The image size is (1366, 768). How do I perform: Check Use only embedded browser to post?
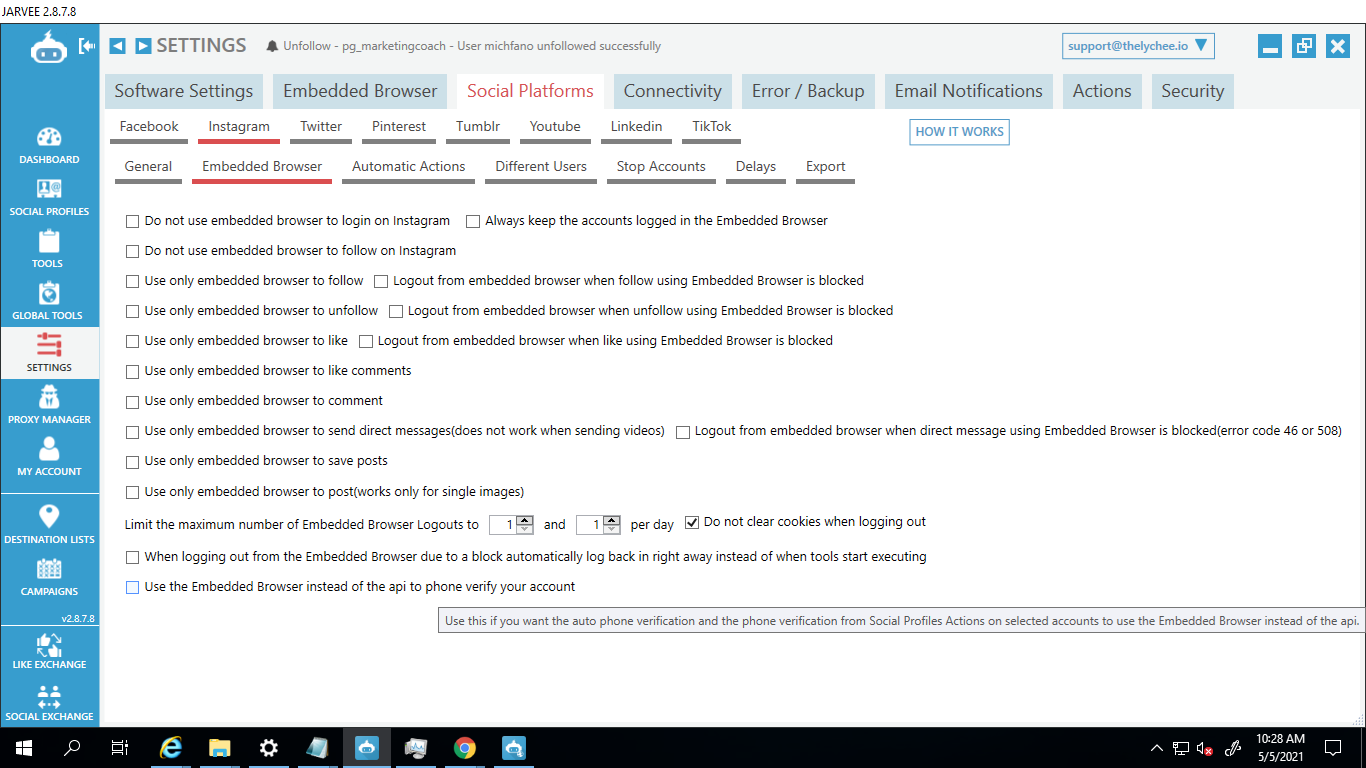tap(132, 492)
